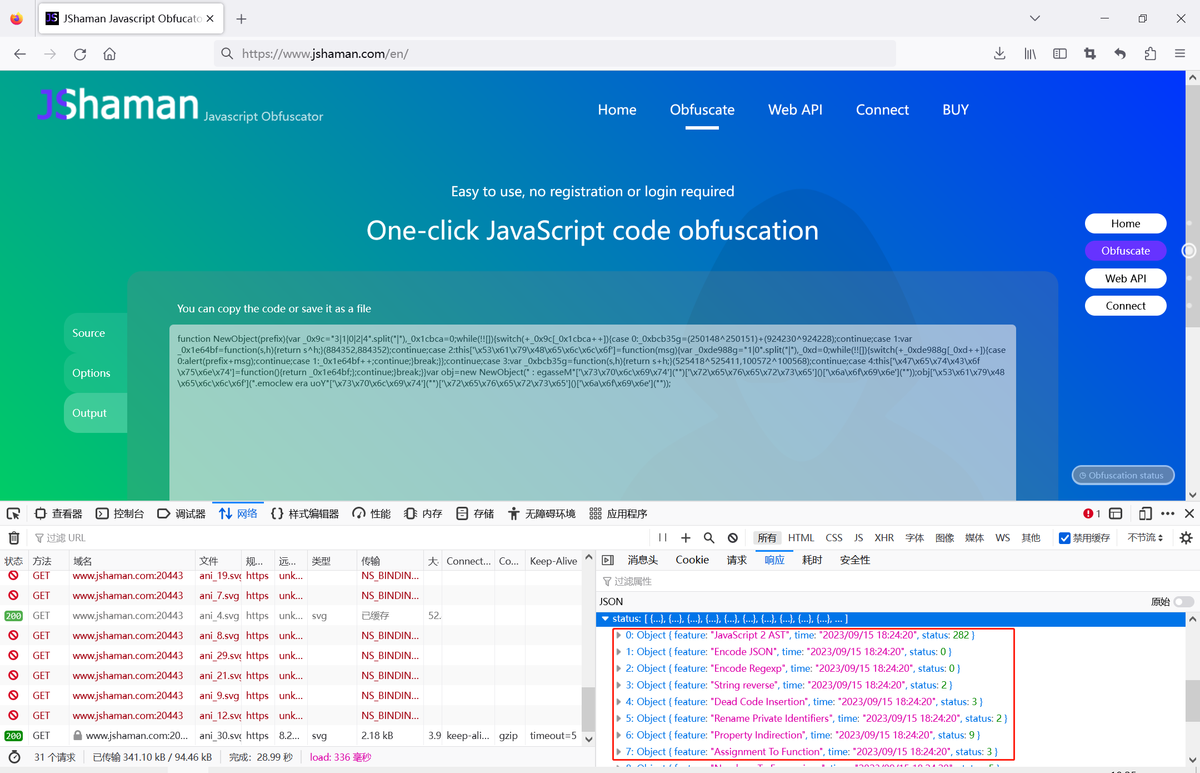Screen dimensions: 1200x773
Task: Open the Style Editor (样式编辑器) tab
Action: pyautogui.click(x=304, y=513)
